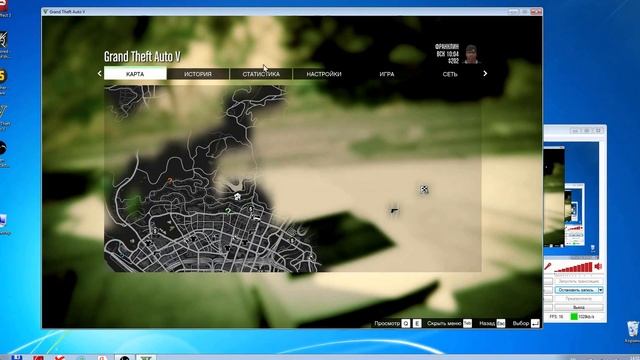The image size is (640, 360).
Task: Click the leftmost t-shirt clothing store marker
Action: 148,243
